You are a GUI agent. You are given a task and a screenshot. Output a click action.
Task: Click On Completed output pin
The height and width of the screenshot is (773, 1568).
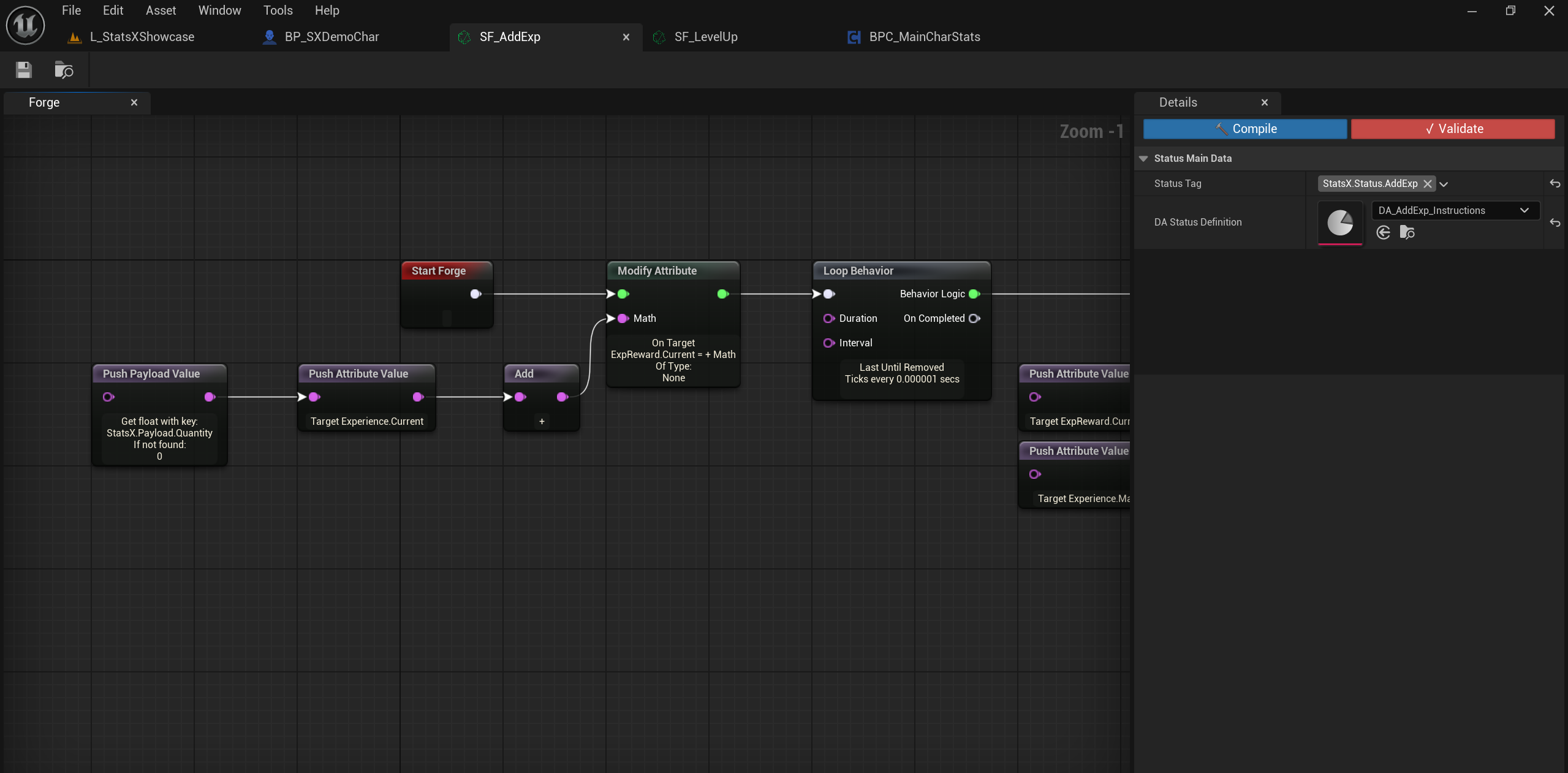tap(974, 318)
